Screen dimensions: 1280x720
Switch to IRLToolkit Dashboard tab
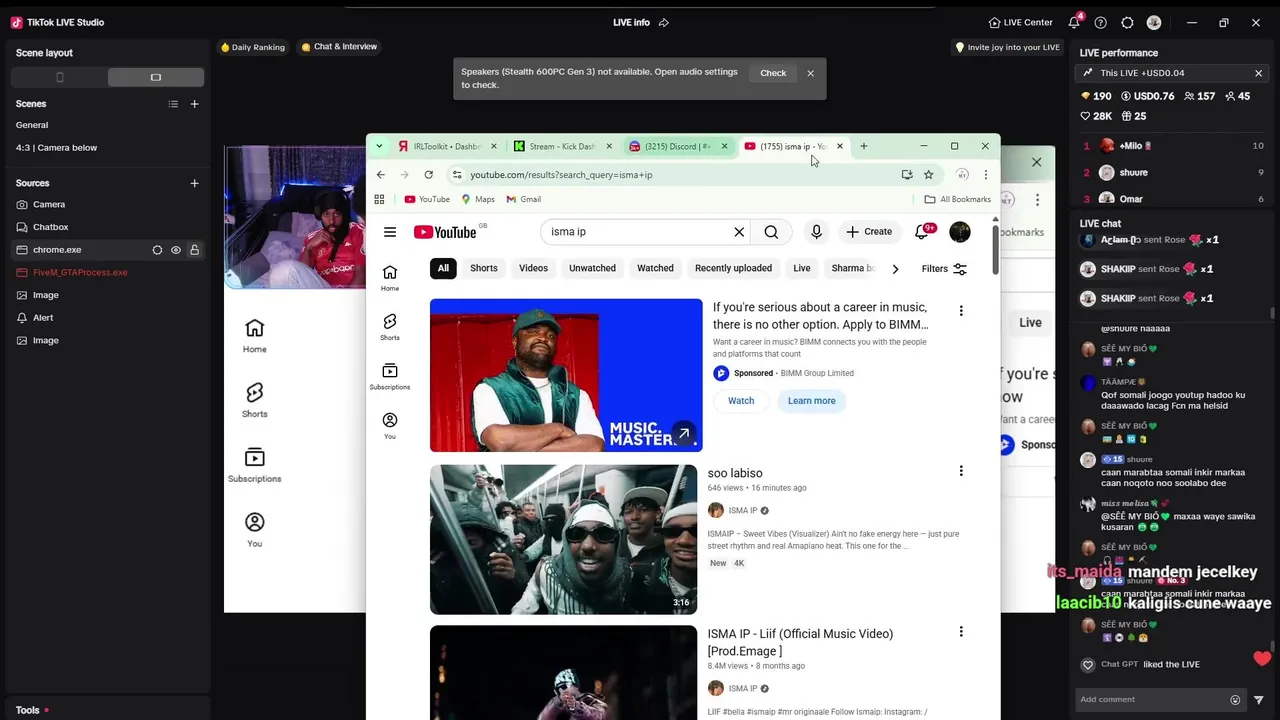point(447,146)
